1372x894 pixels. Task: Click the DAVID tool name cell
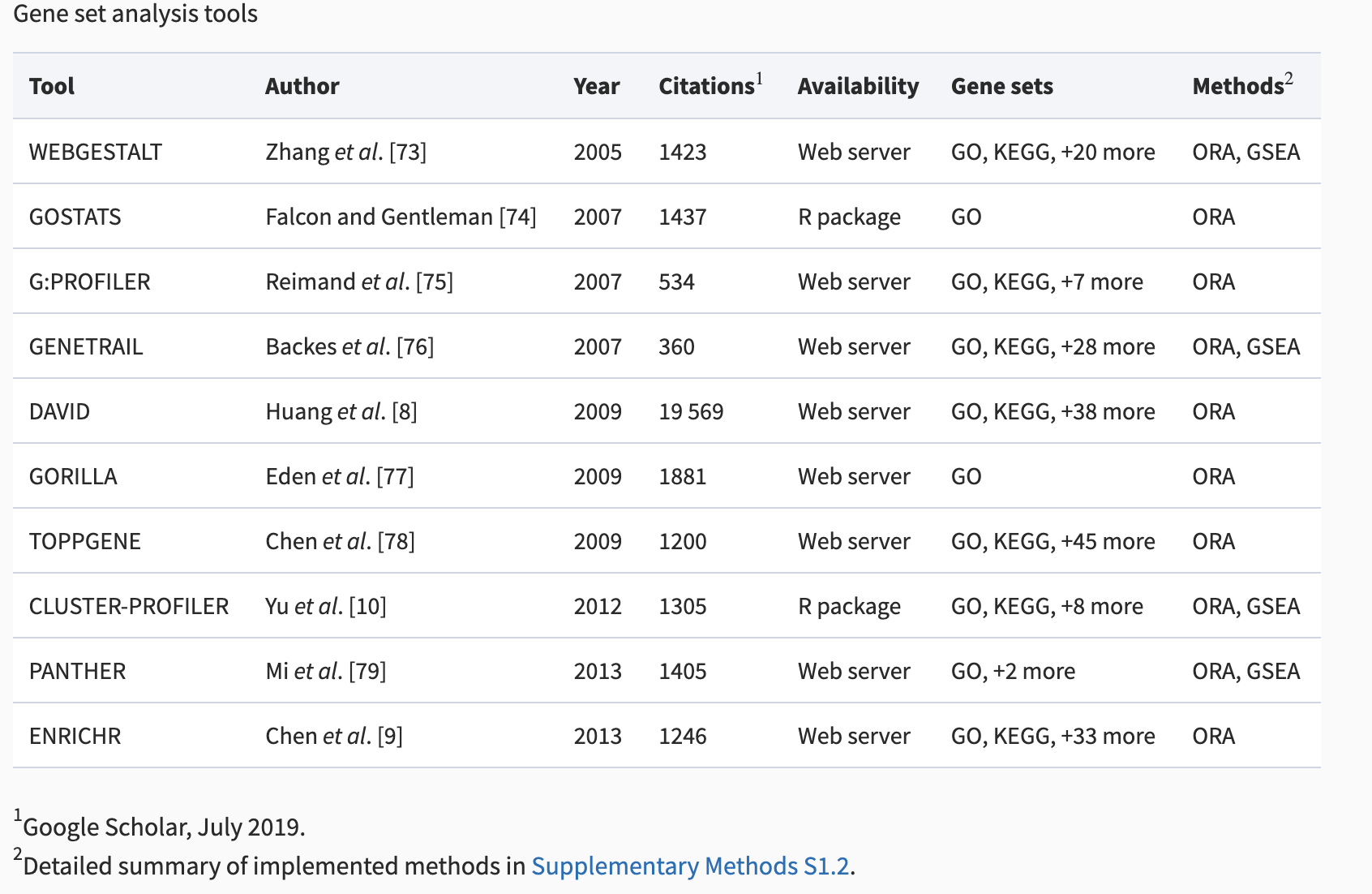coord(59,412)
